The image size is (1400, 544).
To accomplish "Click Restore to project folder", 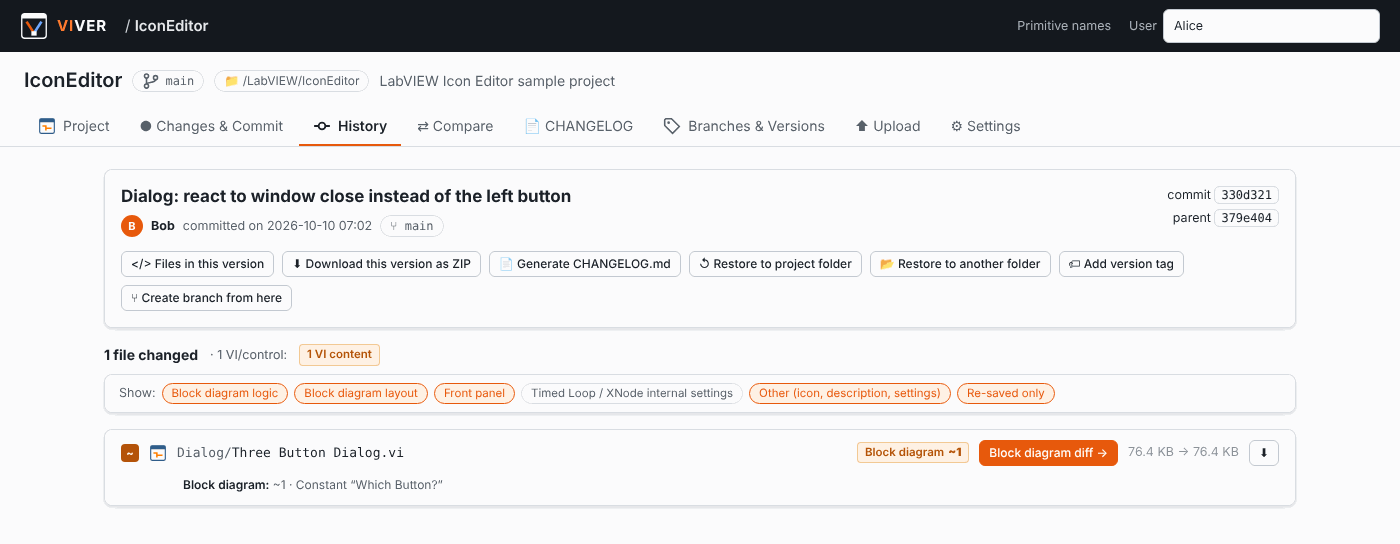I will [x=775, y=264].
